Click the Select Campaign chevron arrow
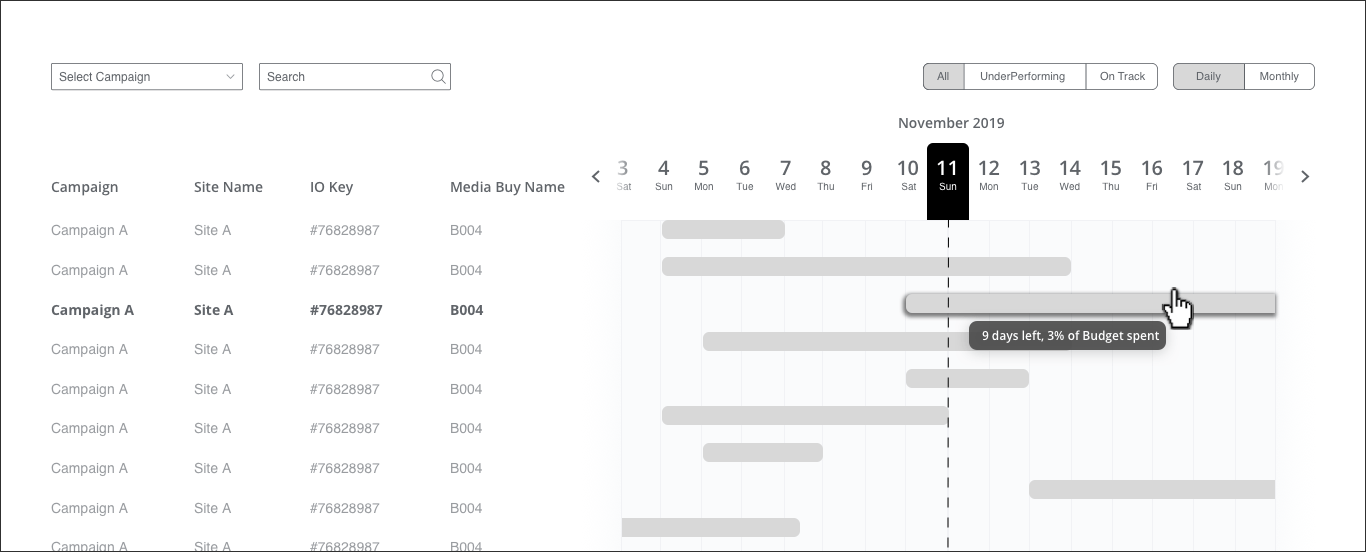 [x=231, y=76]
